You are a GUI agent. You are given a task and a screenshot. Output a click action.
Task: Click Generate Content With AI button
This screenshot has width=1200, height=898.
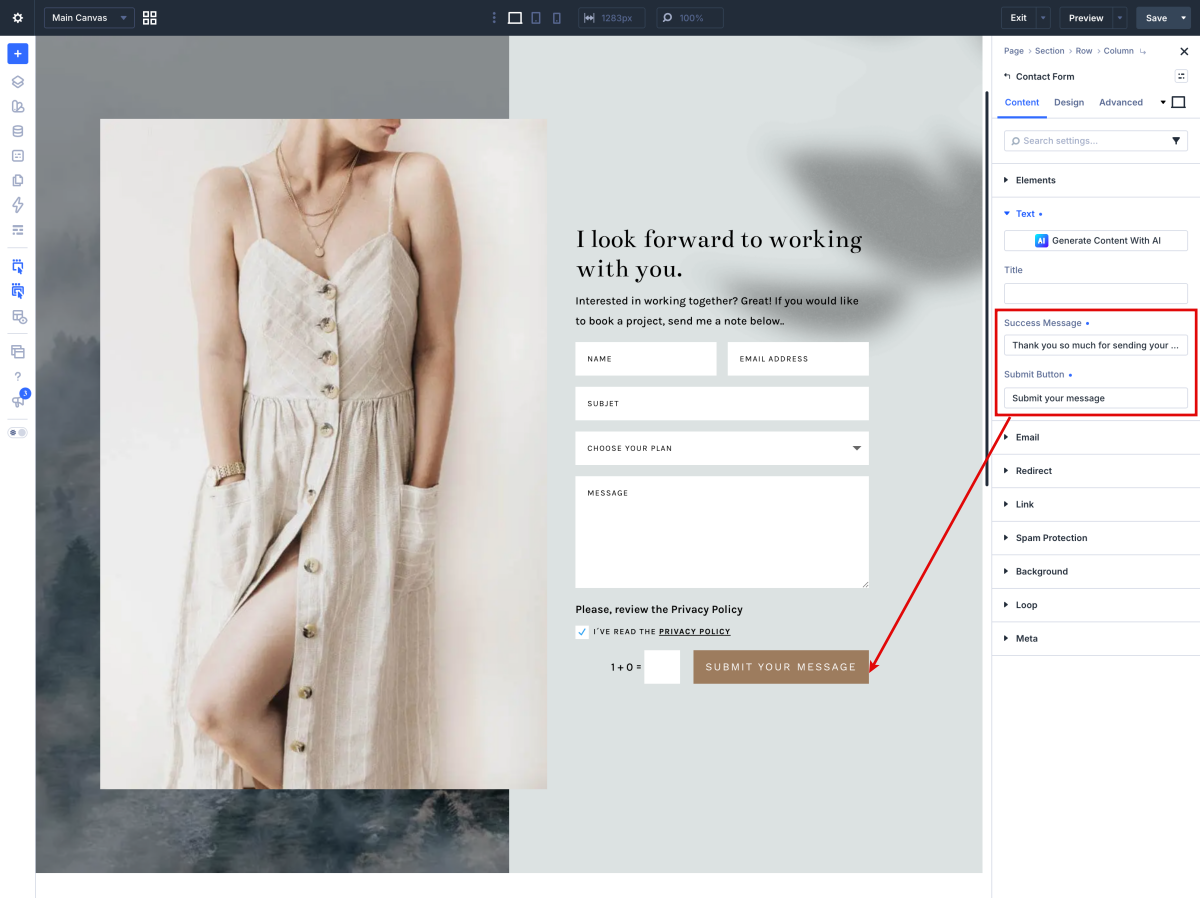[x=1096, y=240]
